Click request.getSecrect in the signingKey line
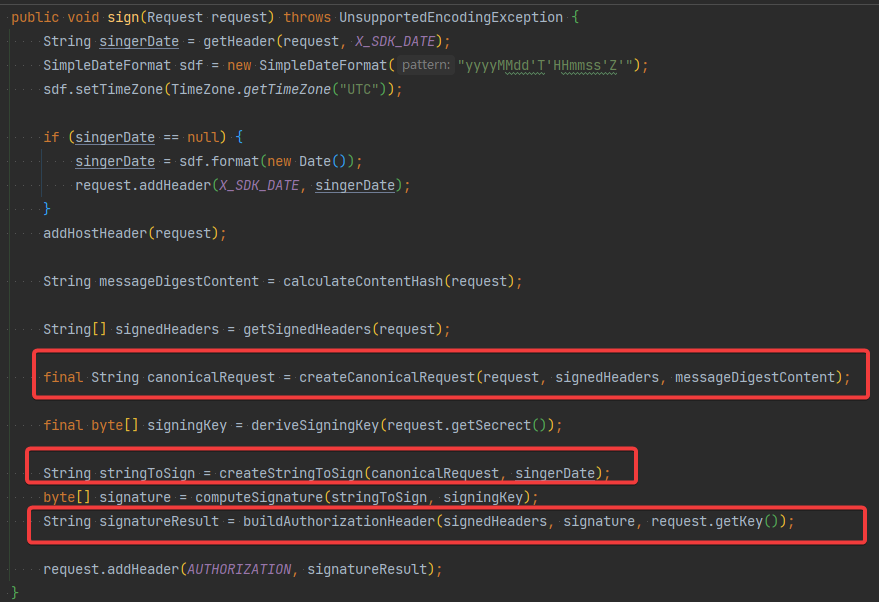This screenshot has height=602, width=879. click(459, 425)
